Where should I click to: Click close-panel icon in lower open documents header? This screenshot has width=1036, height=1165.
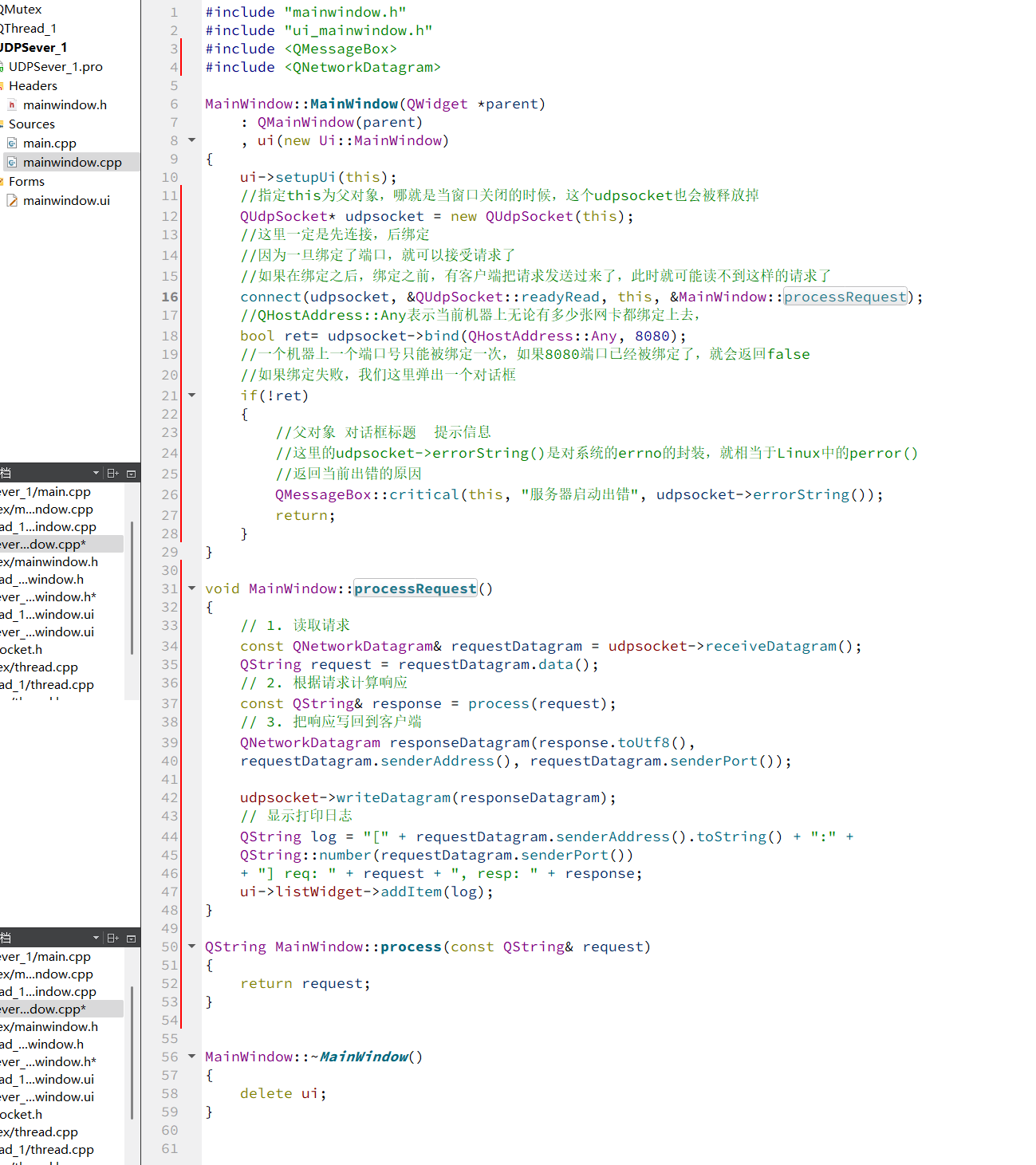(132, 938)
